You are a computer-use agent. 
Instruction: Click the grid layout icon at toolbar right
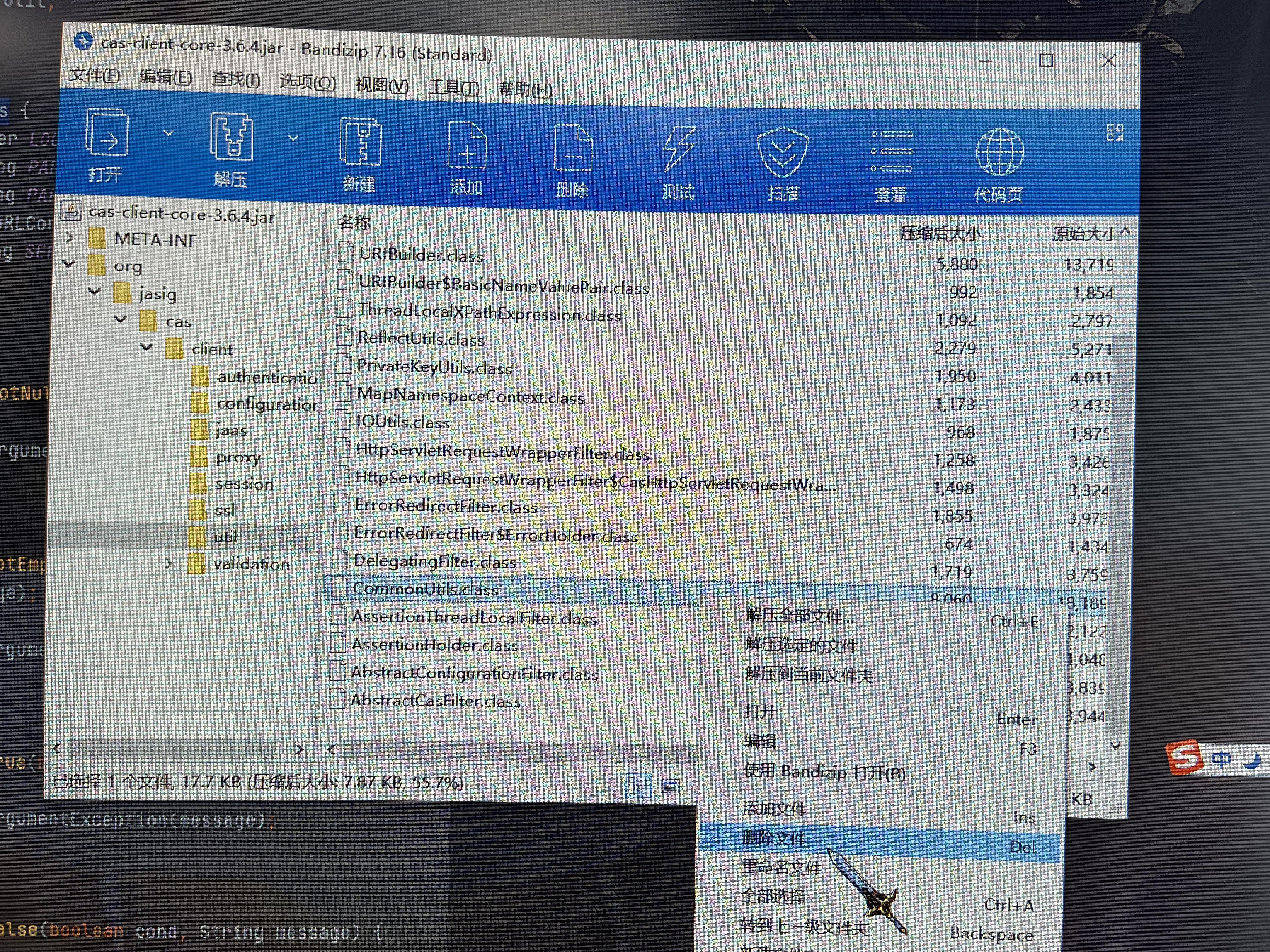click(1114, 133)
